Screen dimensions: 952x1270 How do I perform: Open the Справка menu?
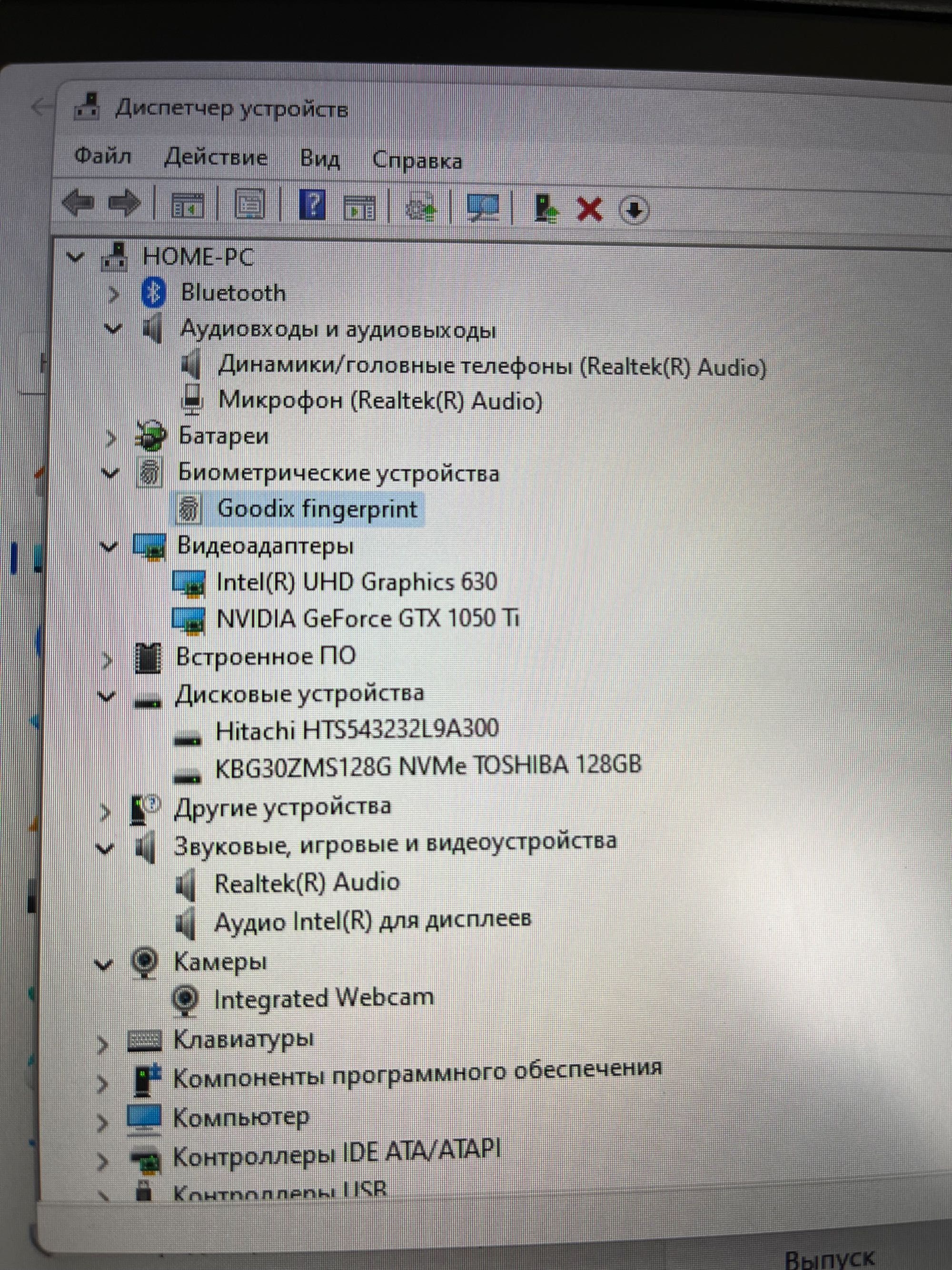coord(417,161)
